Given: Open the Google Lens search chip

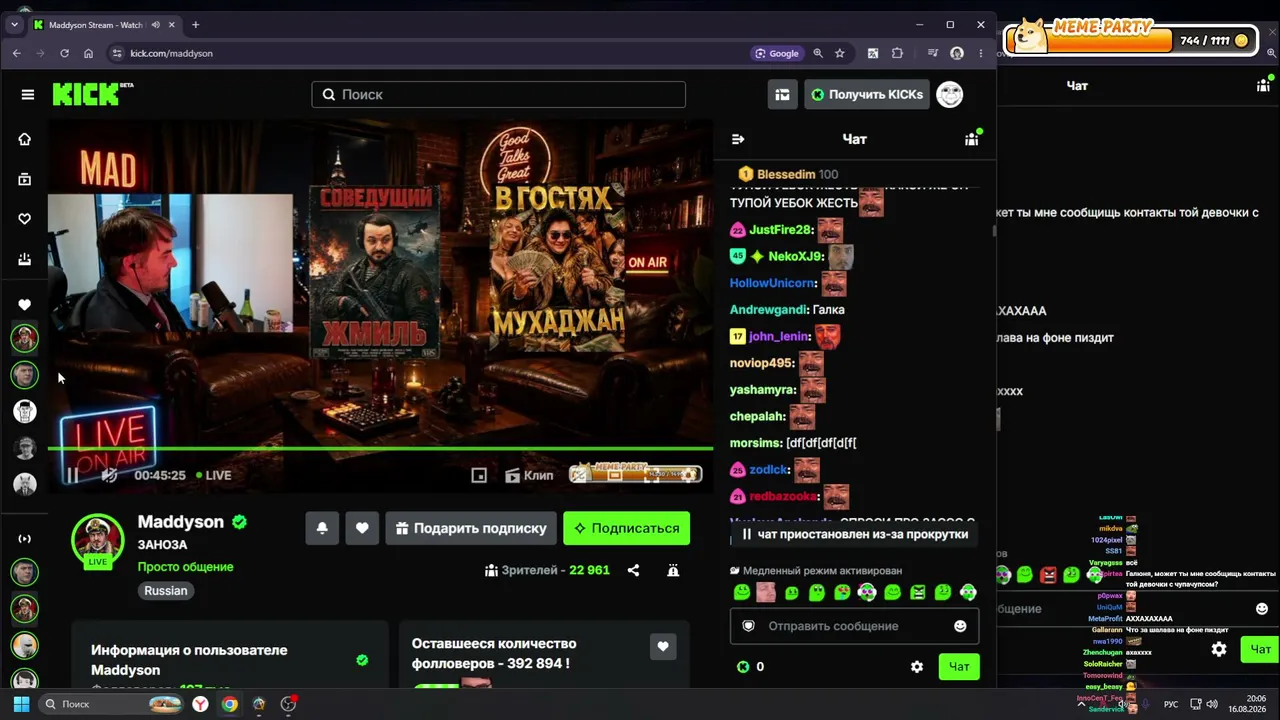Looking at the screenshot, I should (x=777, y=53).
